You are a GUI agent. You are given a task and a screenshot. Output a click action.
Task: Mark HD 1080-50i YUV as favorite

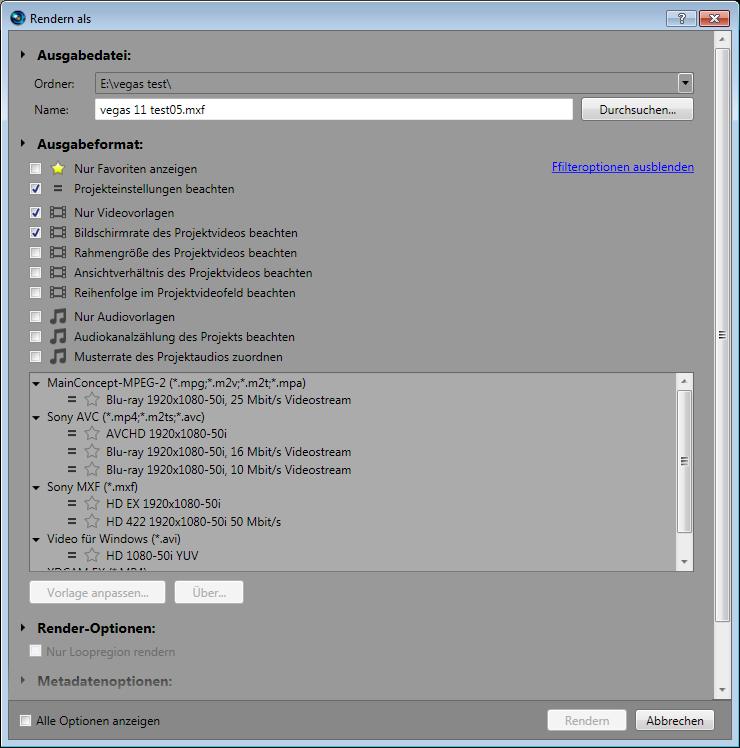click(92, 555)
